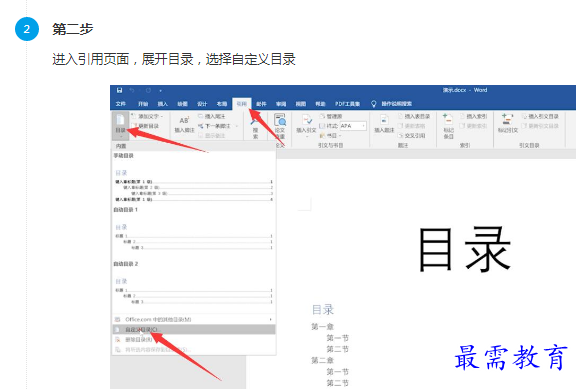Select the 引用 (References) ribbon tab
Screen dimensions: 576x389
241,104
